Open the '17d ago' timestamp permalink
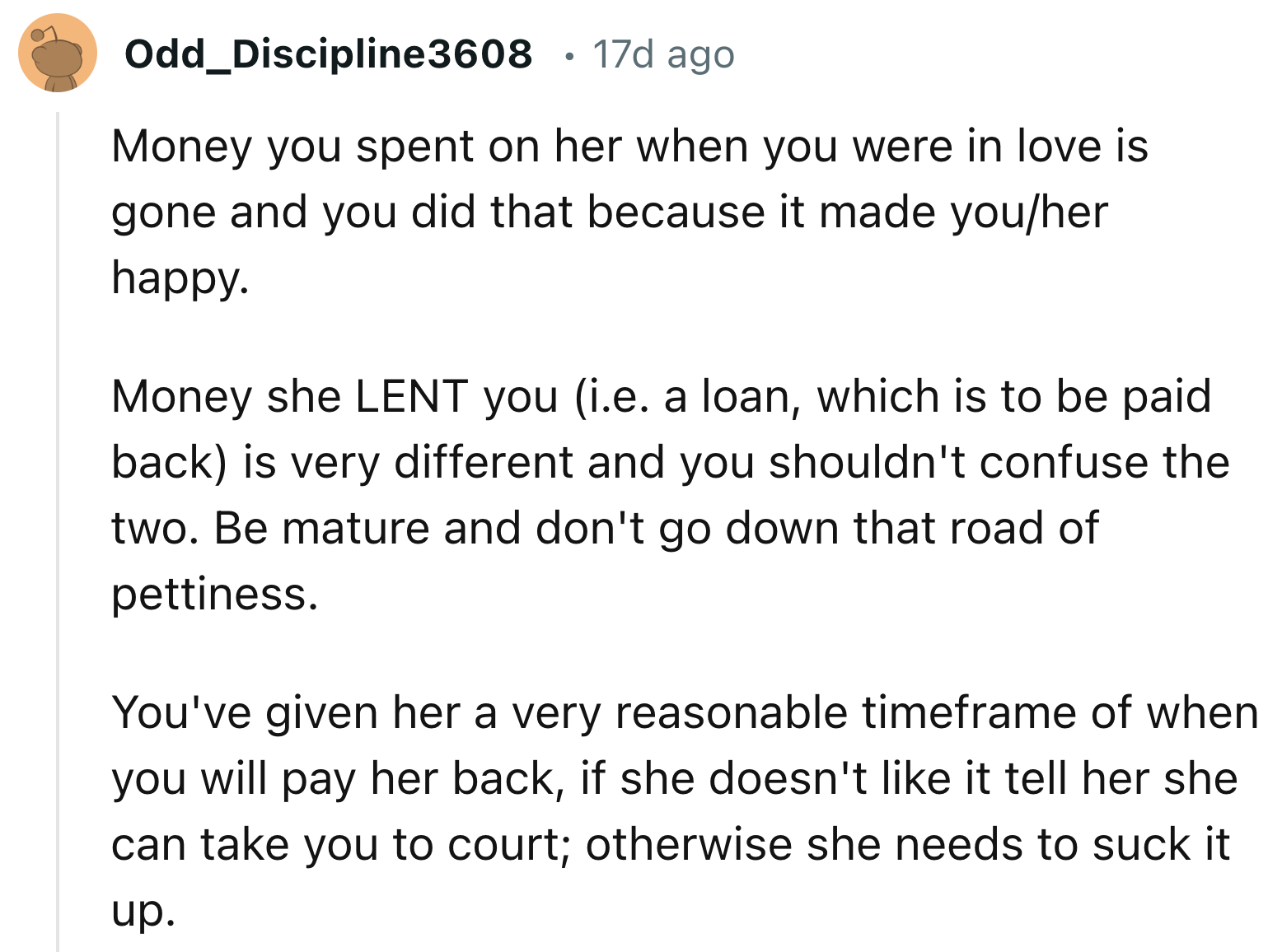 coord(663,55)
